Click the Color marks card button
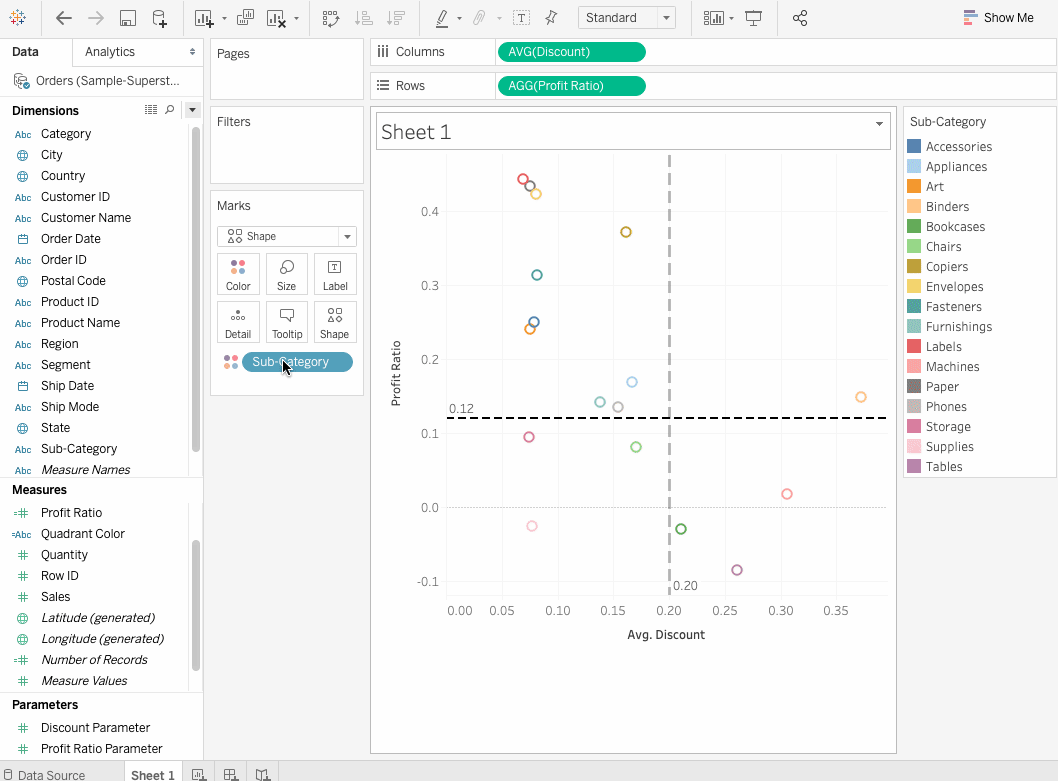Image resolution: width=1058 pixels, height=781 pixels. click(238, 274)
